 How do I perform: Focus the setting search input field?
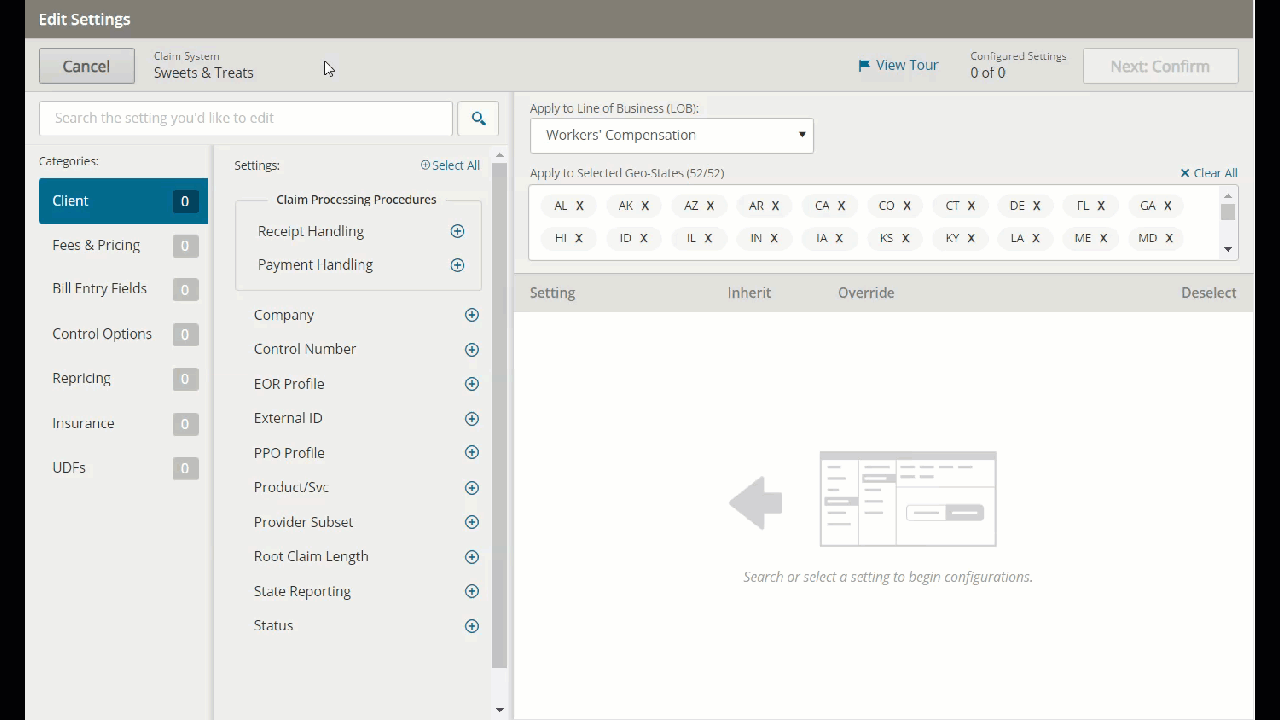coord(246,118)
